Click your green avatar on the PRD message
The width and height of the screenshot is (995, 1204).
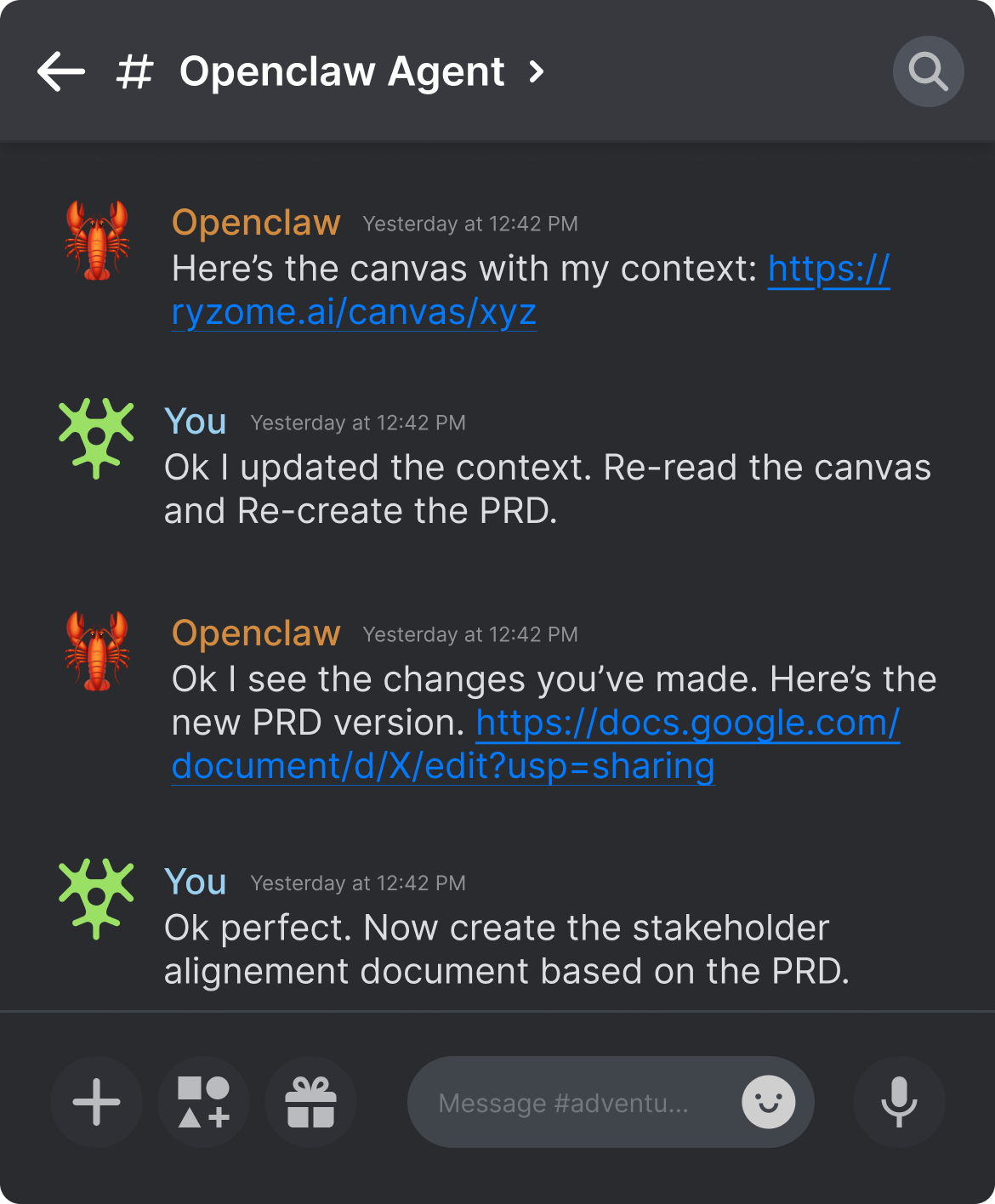(x=96, y=438)
